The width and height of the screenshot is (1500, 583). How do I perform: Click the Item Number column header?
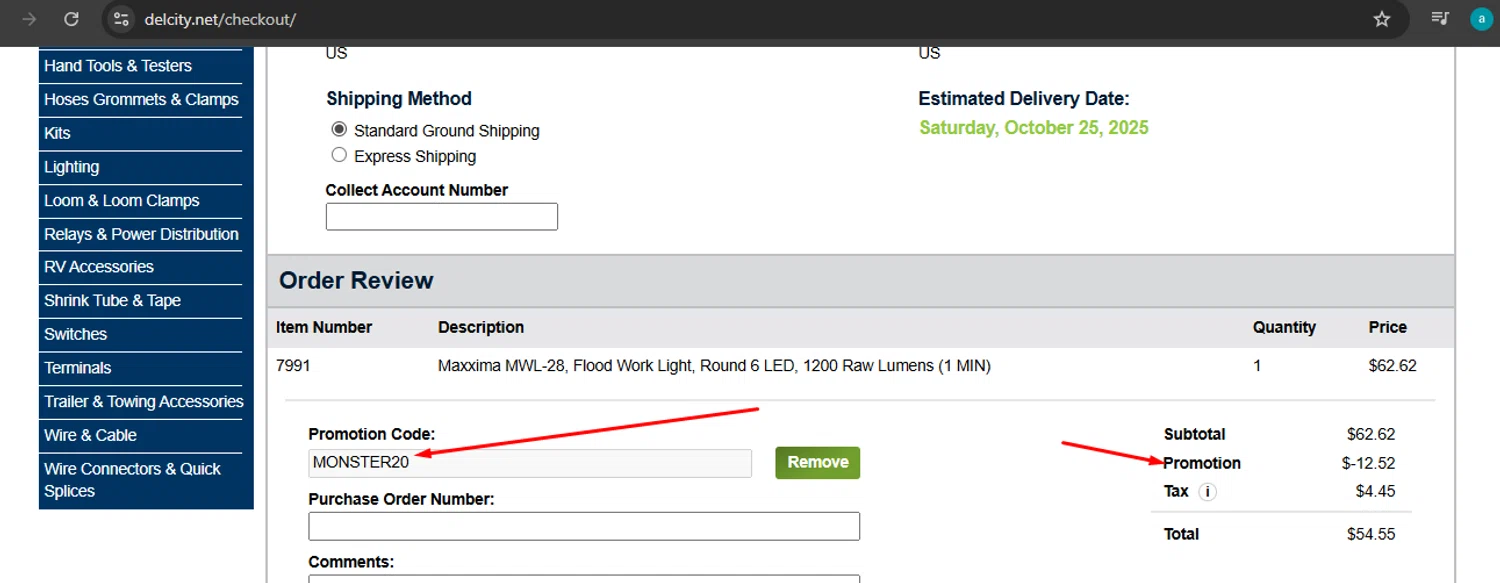tap(324, 327)
